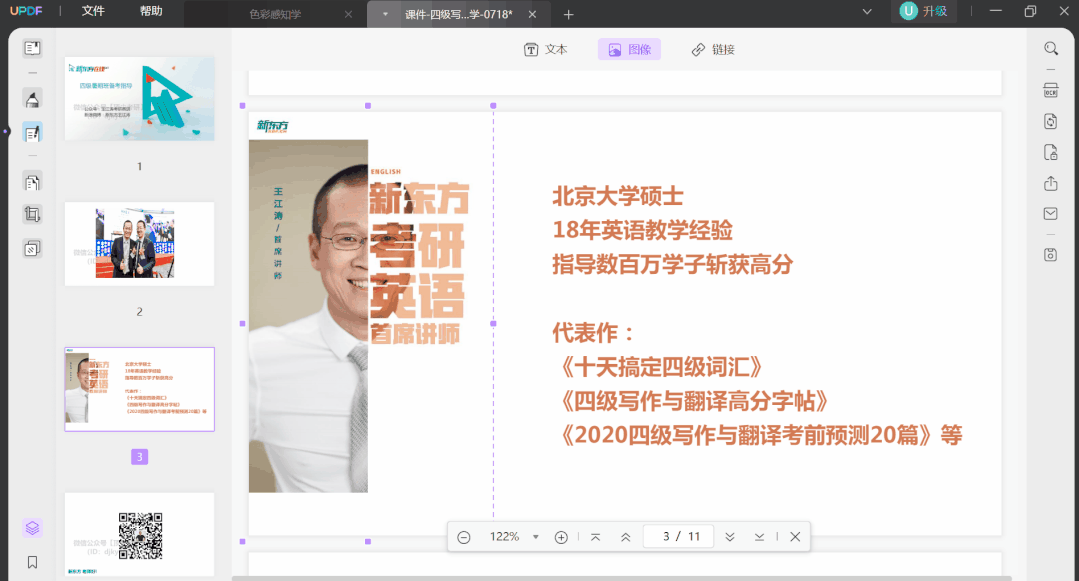Select the page 4 QR code thumbnail
Viewport: 1079px width, 581px height.
(140, 535)
